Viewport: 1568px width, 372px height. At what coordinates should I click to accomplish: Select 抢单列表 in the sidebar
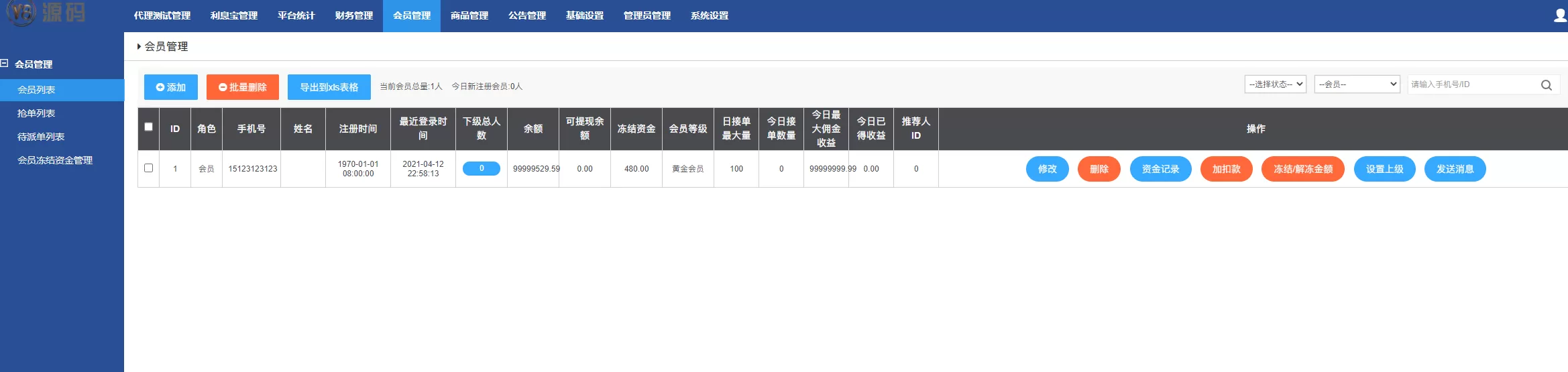click(x=36, y=113)
